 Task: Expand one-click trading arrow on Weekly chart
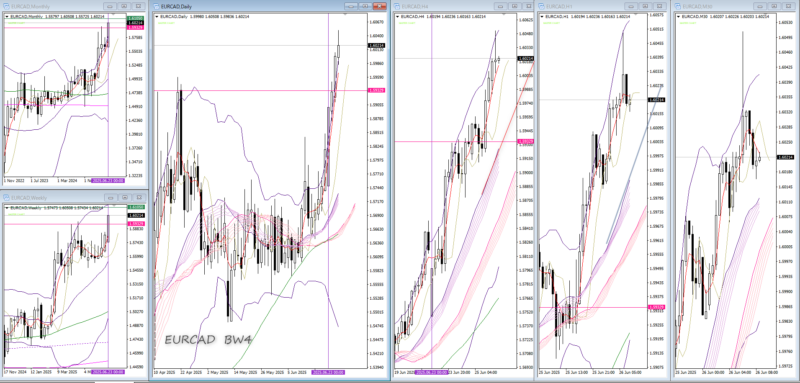(x=7, y=208)
